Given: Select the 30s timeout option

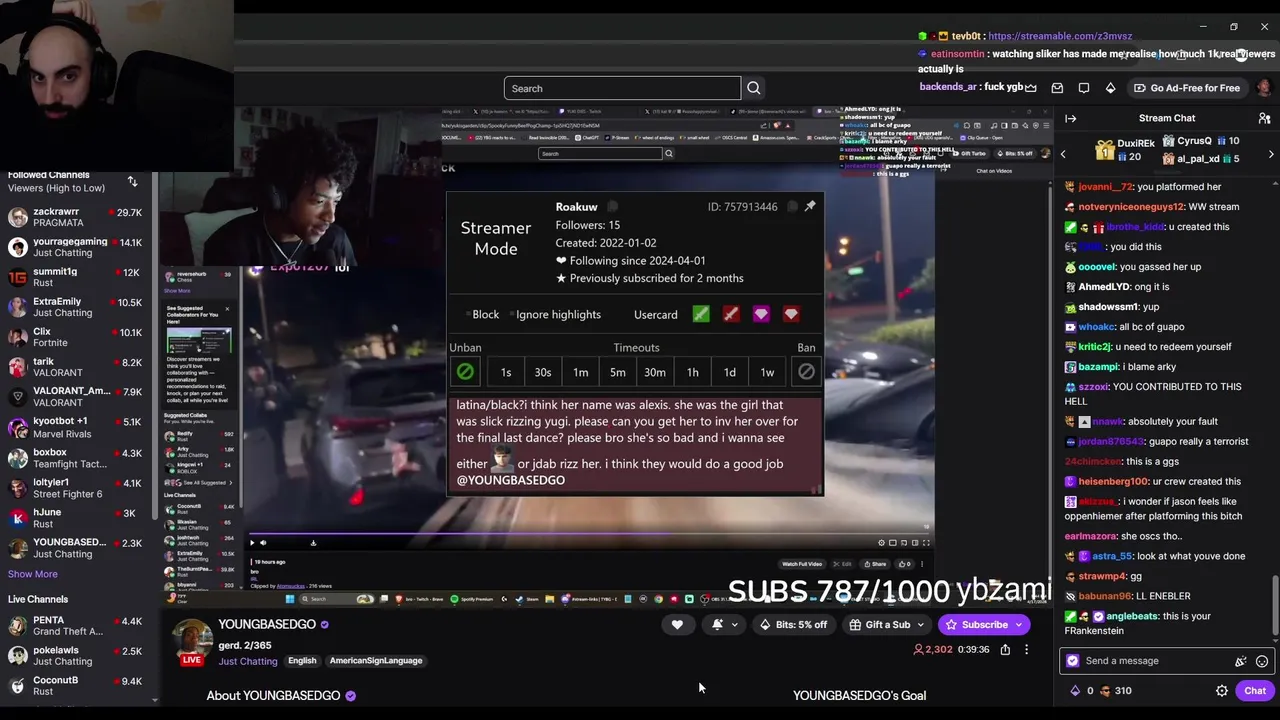Looking at the screenshot, I should 543,372.
